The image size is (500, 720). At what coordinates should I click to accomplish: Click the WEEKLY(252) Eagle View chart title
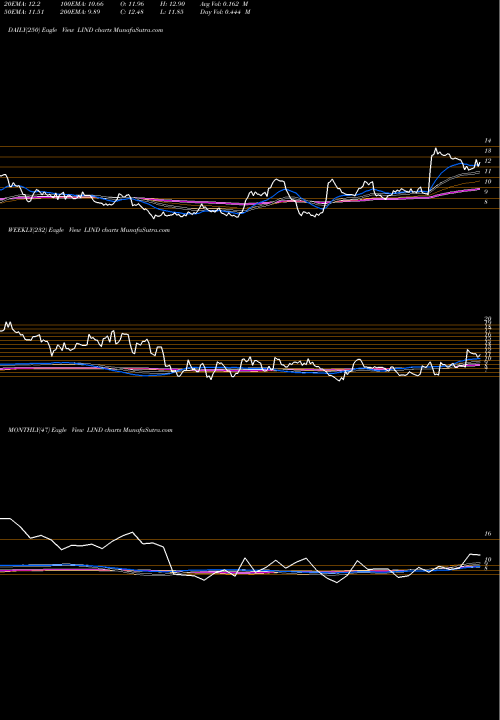[x=89, y=230]
